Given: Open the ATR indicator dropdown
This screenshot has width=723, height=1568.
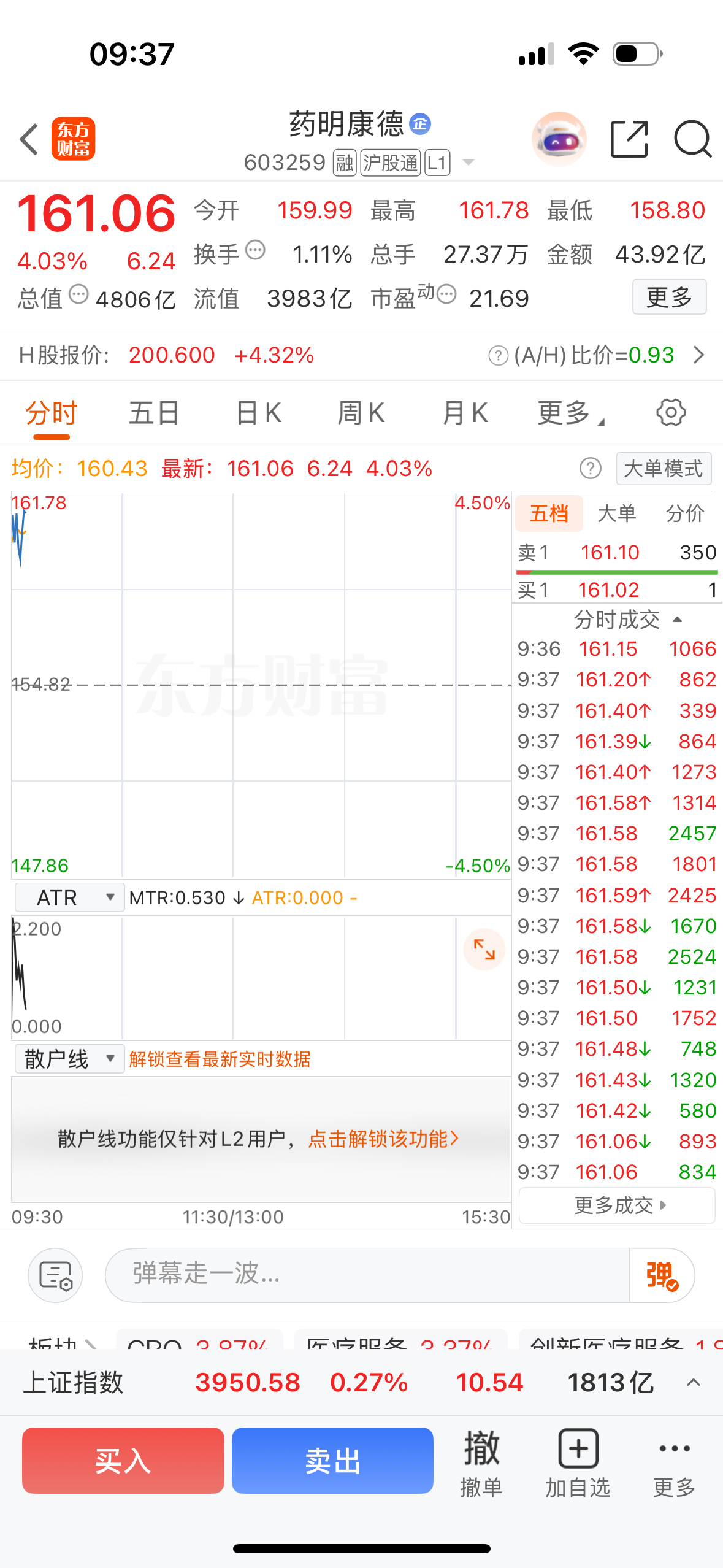Looking at the screenshot, I should 69,897.
